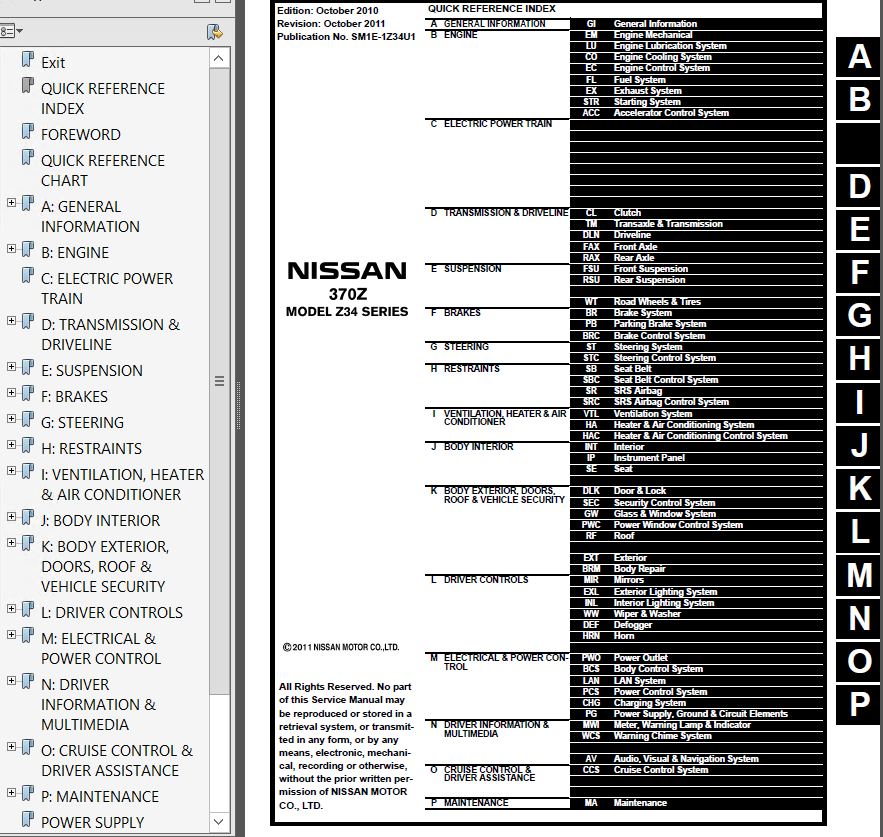Expand M: ELECTRICAL & POWER CONTROL bookmark
The image size is (883, 837).
pyautogui.click(x=11, y=634)
